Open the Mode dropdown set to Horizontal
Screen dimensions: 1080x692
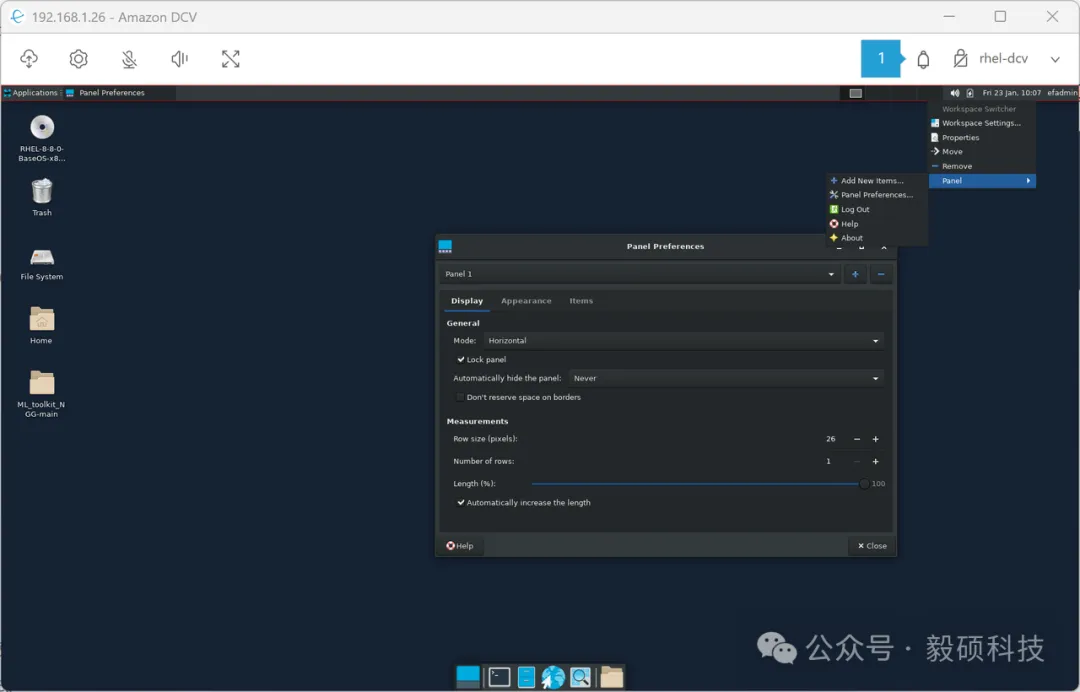coord(683,341)
